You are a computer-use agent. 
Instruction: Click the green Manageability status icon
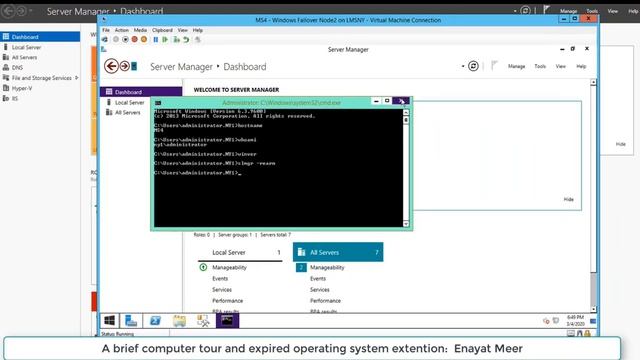[x=203, y=267]
